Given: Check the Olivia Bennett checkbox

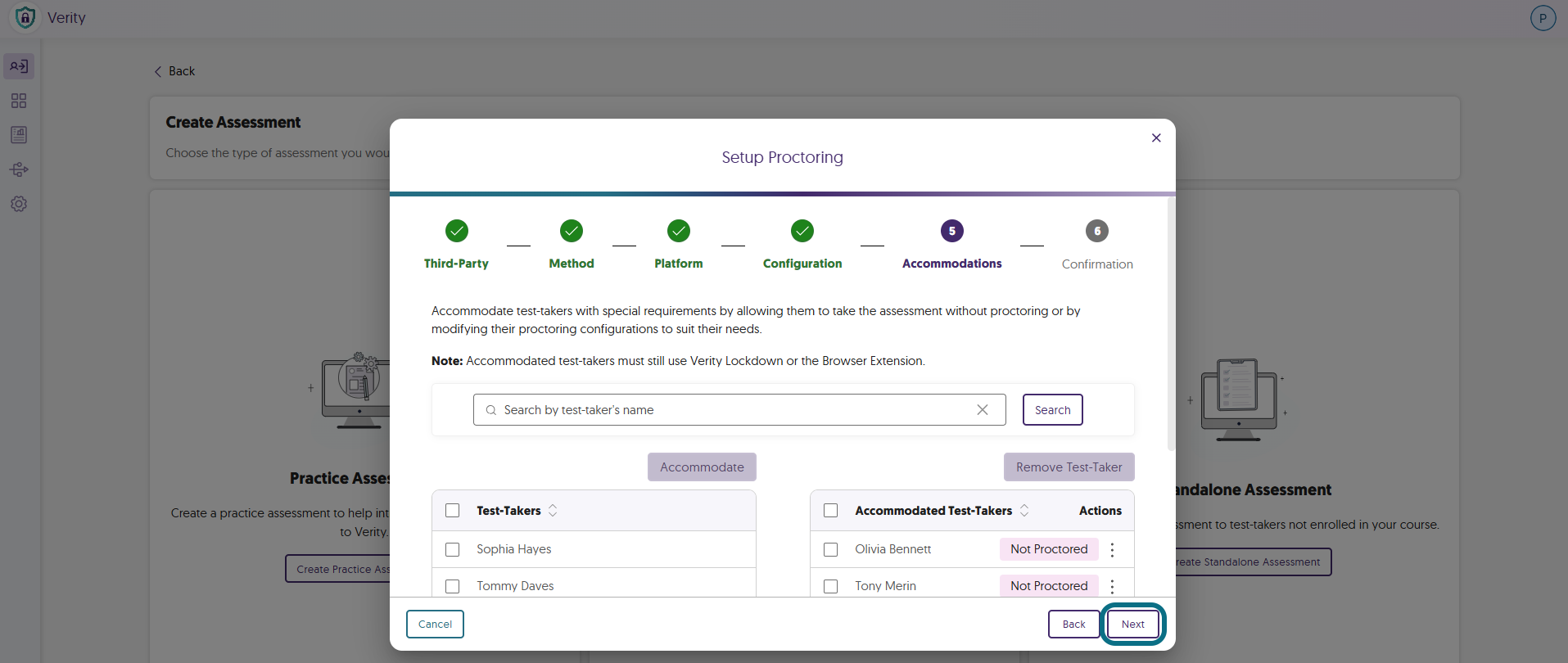Looking at the screenshot, I should point(830,549).
